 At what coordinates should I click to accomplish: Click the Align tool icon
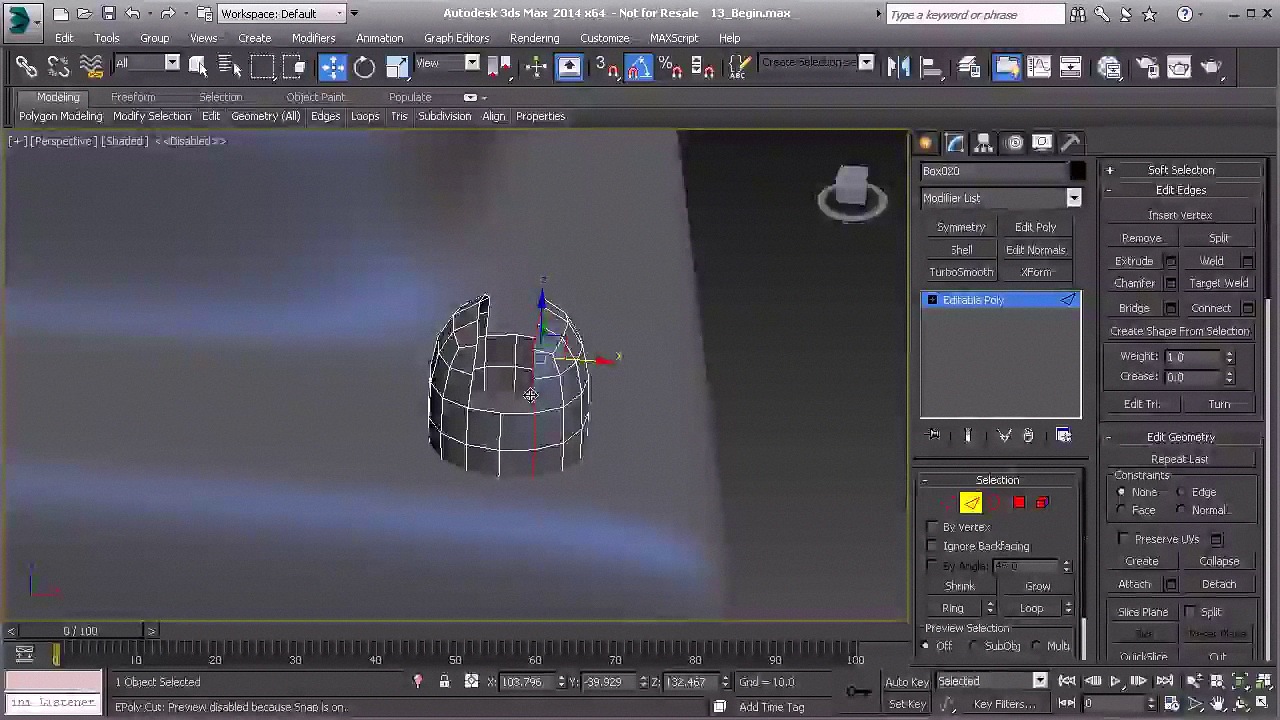931,67
